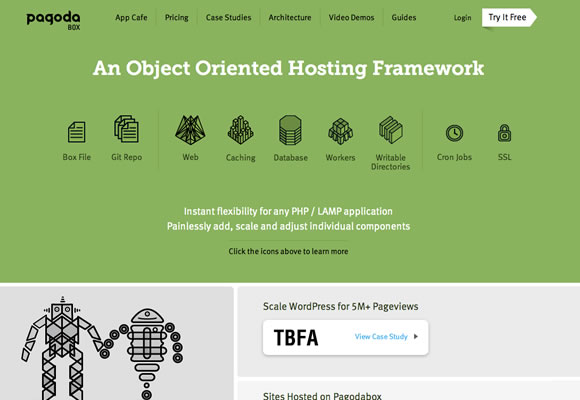Click the Sites Hosted on Pagodabox heading
Image resolution: width=580 pixels, height=400 pixels.
322,396
